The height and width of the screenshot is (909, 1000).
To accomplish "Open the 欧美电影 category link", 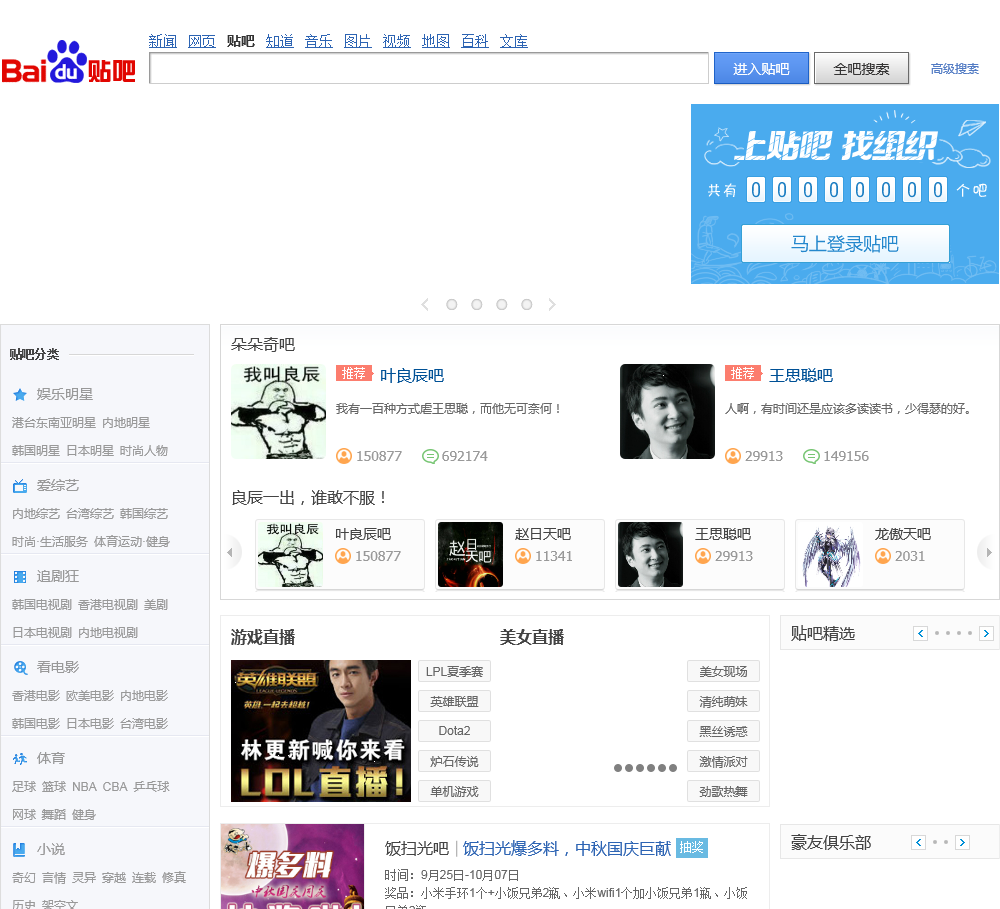I will (90, 696).
